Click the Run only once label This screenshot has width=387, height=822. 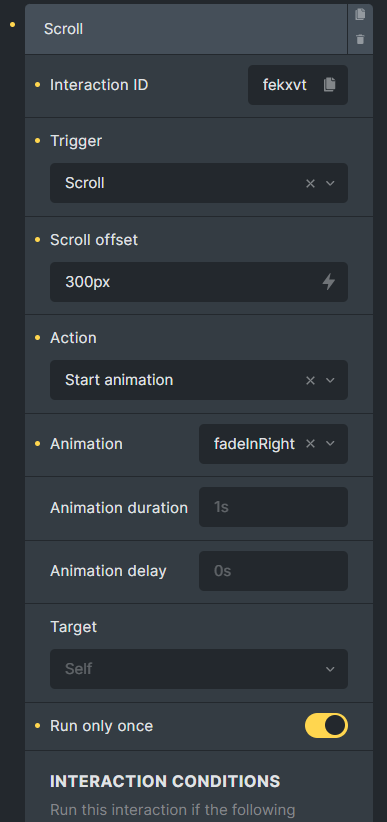pos(102,726)
